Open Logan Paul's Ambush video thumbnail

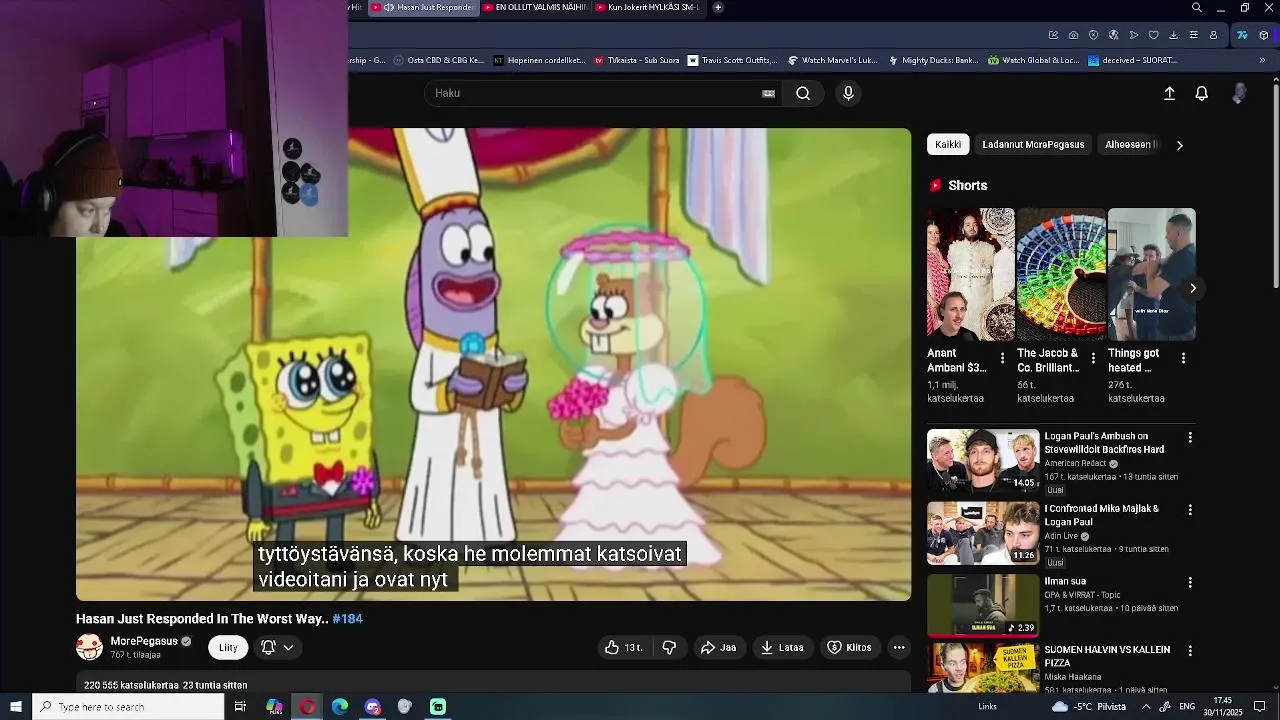983,461
